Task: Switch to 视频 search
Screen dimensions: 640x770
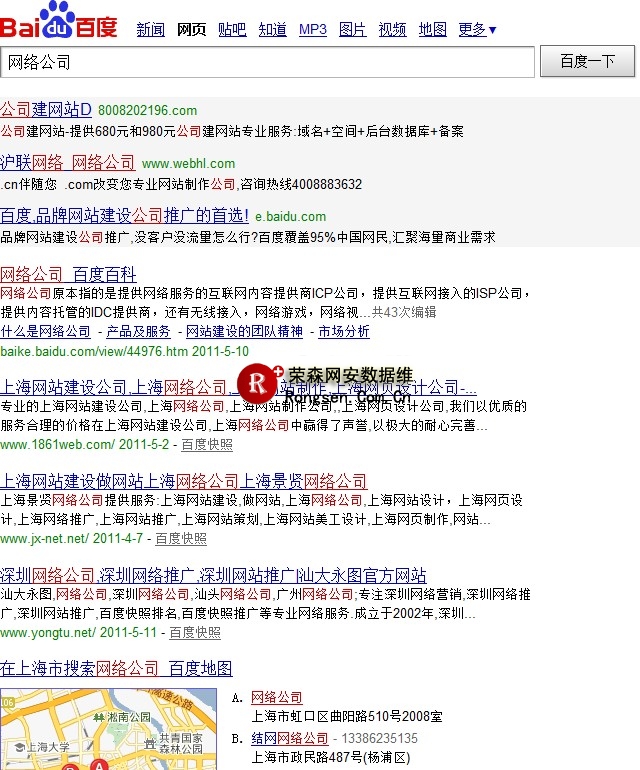Action: click(x=392, y=30)
